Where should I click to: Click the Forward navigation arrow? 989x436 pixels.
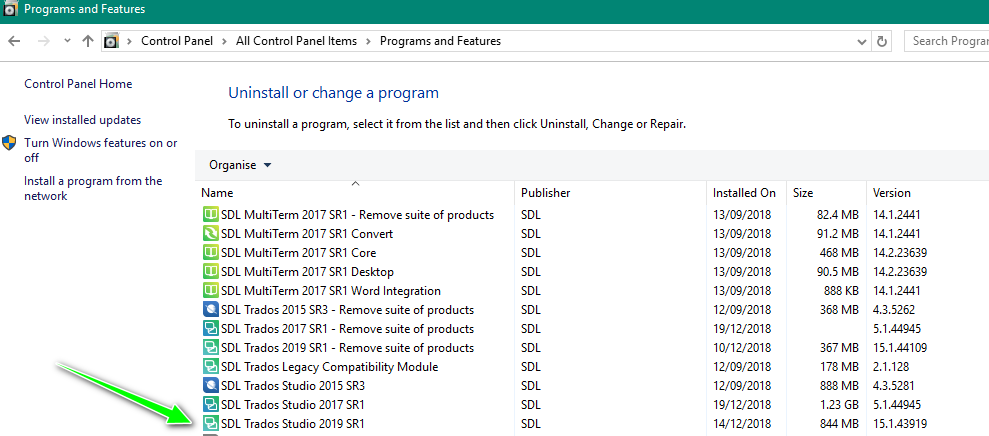pyautogui.click(x=44, y=41)
